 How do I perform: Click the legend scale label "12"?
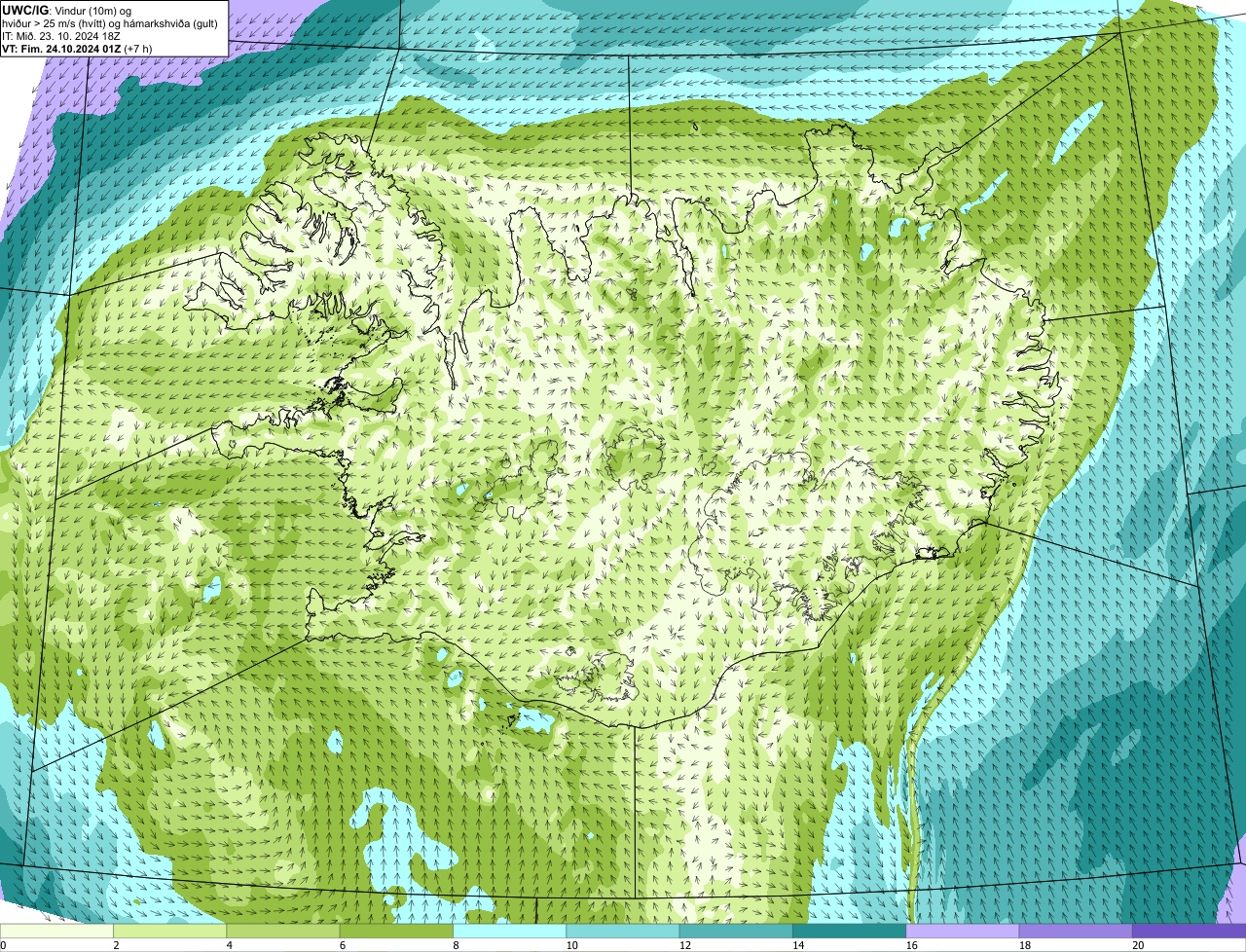tap(685, 945)
